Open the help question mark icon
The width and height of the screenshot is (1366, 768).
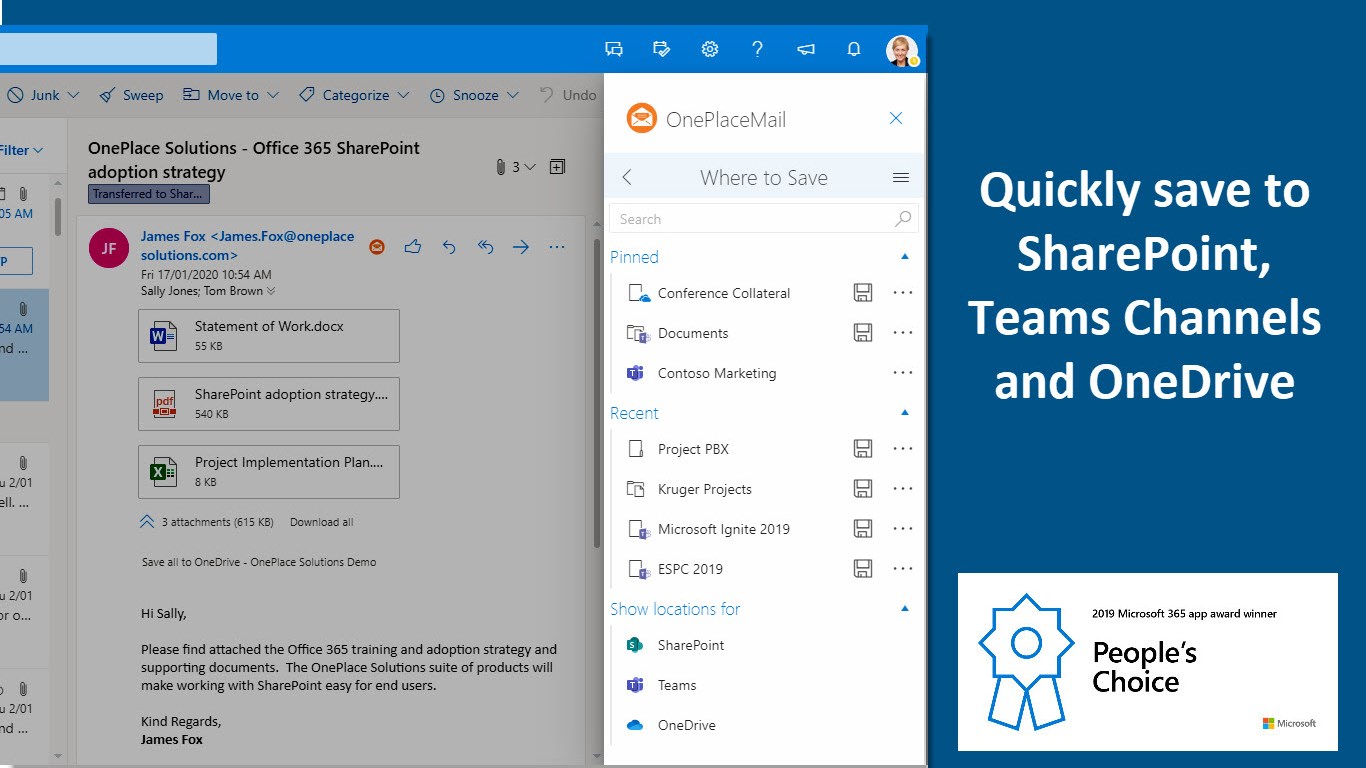[x=758, y=49]
